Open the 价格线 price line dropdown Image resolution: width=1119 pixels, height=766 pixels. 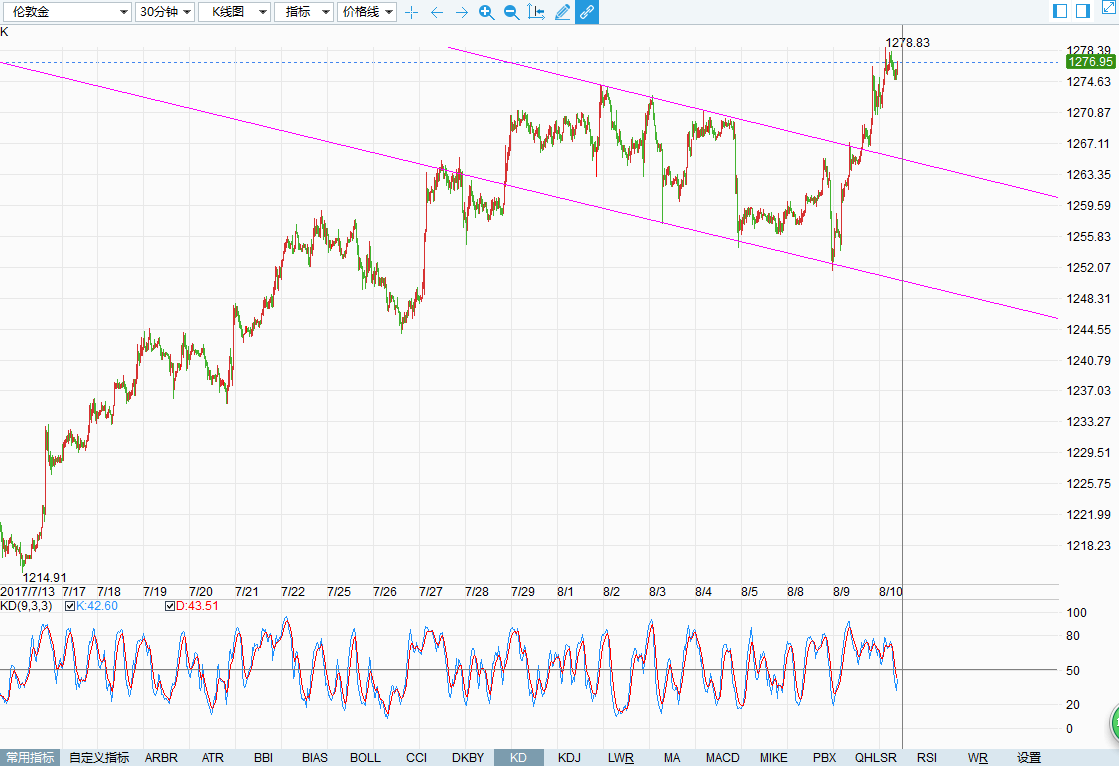(x=367, y=12)
